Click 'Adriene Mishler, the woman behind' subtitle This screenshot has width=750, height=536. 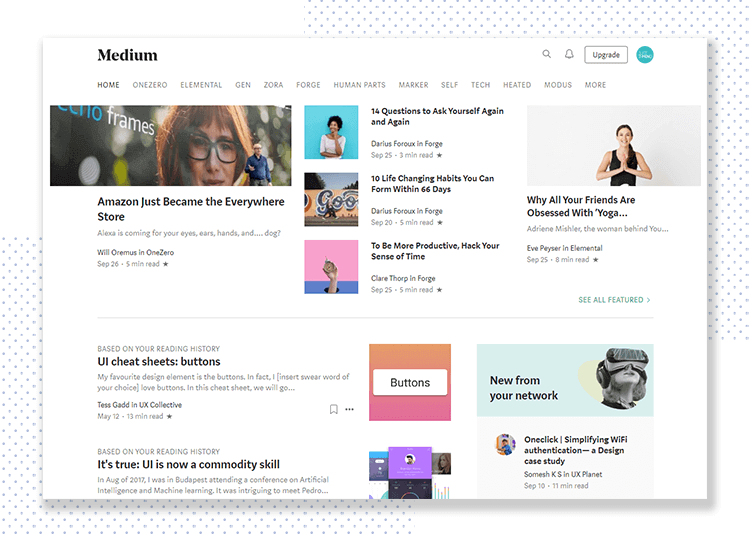click(597, 229)
